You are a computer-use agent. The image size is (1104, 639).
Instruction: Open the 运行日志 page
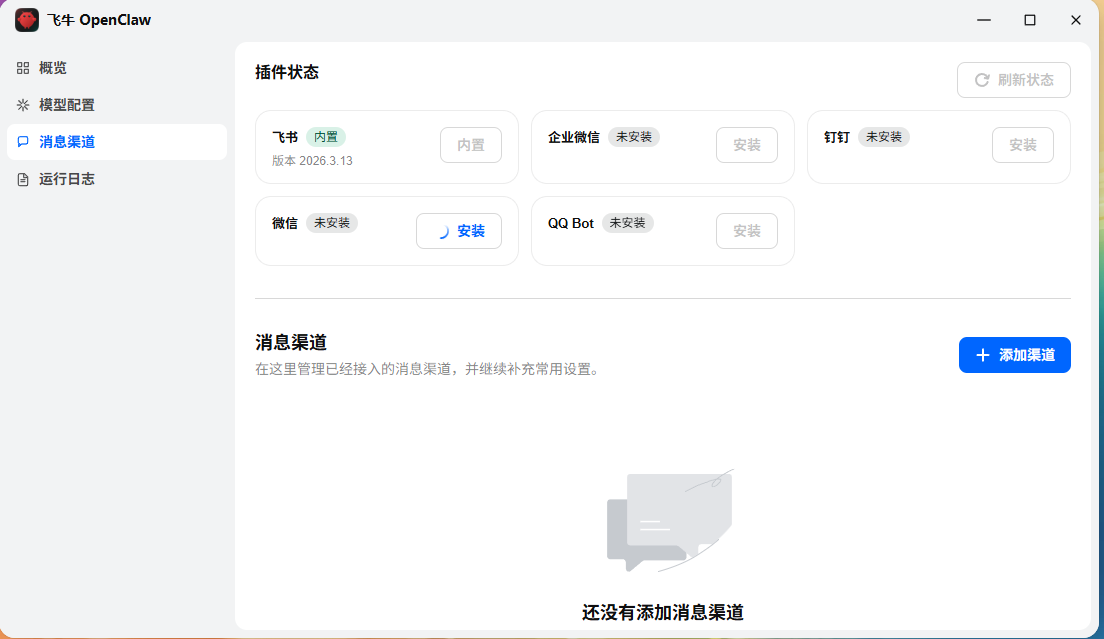pos(117,179)
